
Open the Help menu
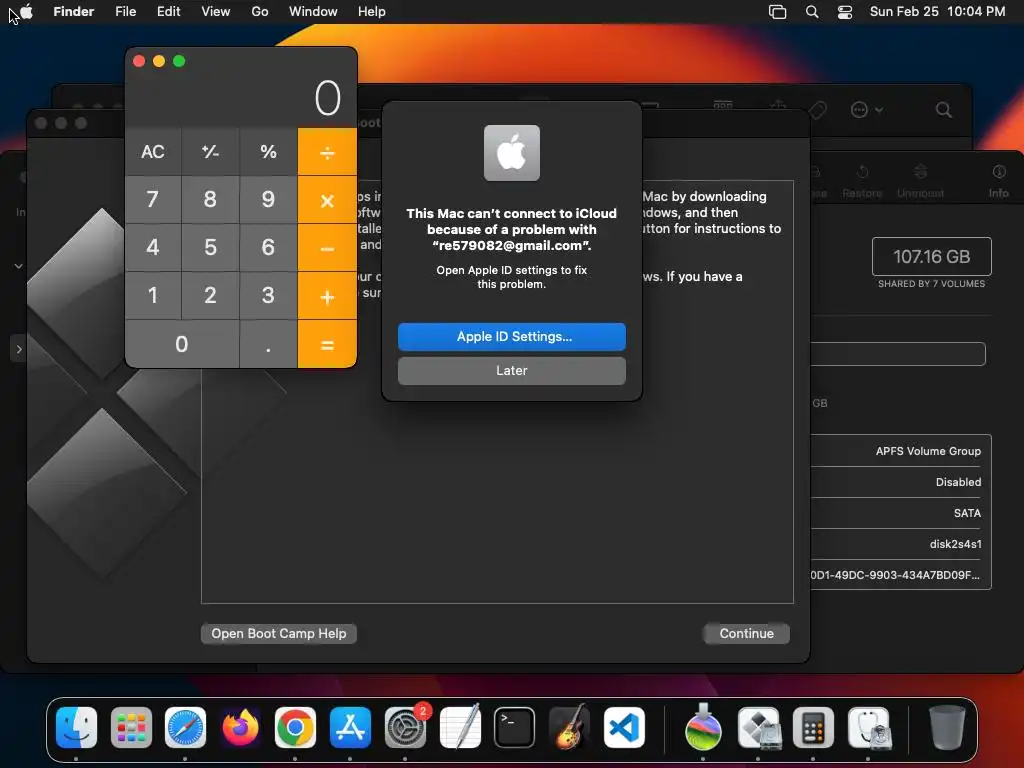(x=372, y=12)
